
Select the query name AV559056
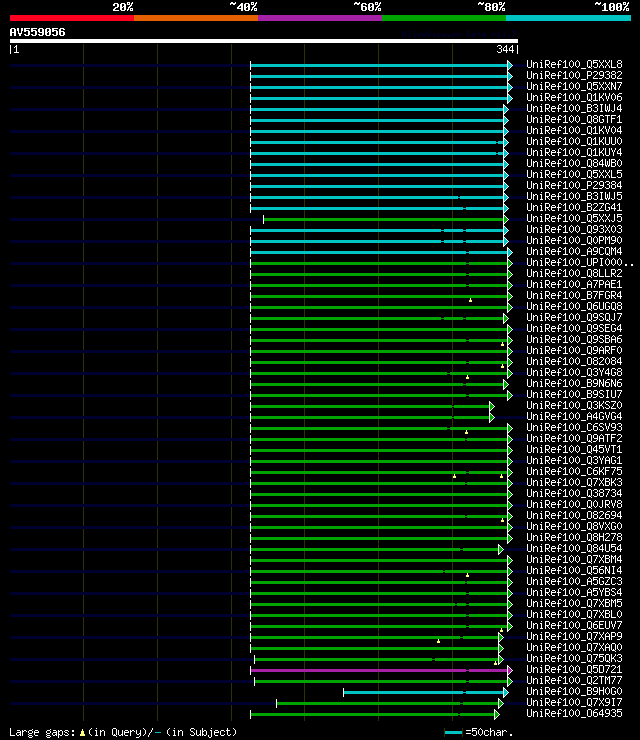(37, 33)
